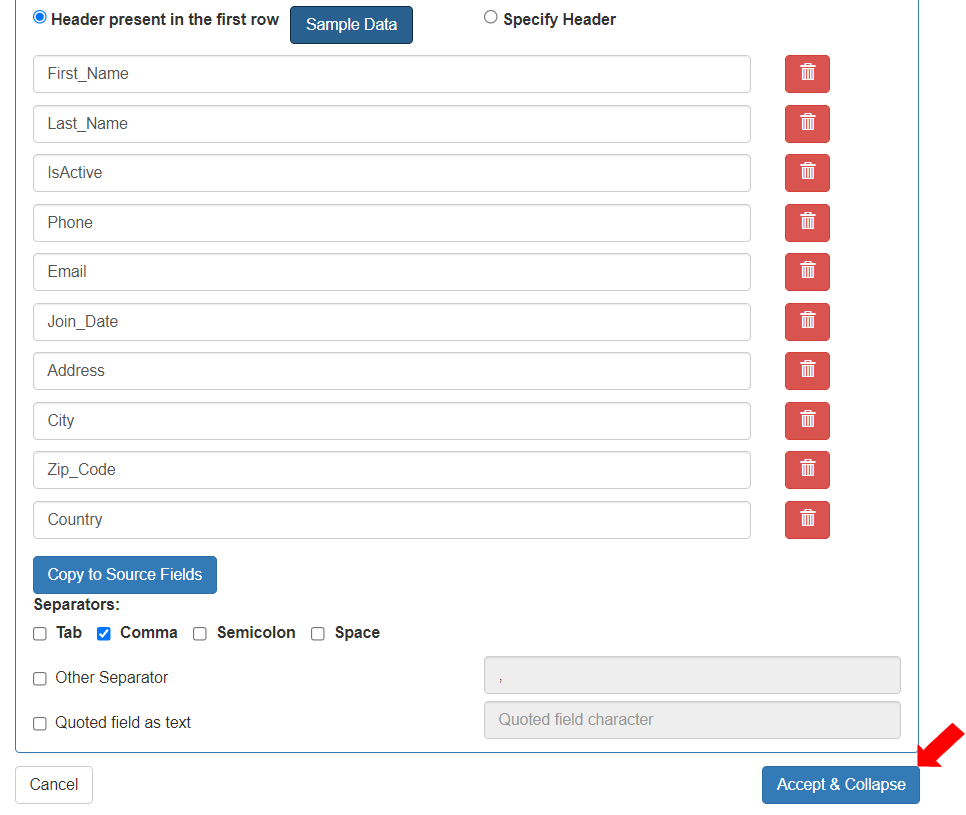Click Copy to Source Fields
Screen dimensions: 966x815
pyautogui.click(x=124, y=574)
